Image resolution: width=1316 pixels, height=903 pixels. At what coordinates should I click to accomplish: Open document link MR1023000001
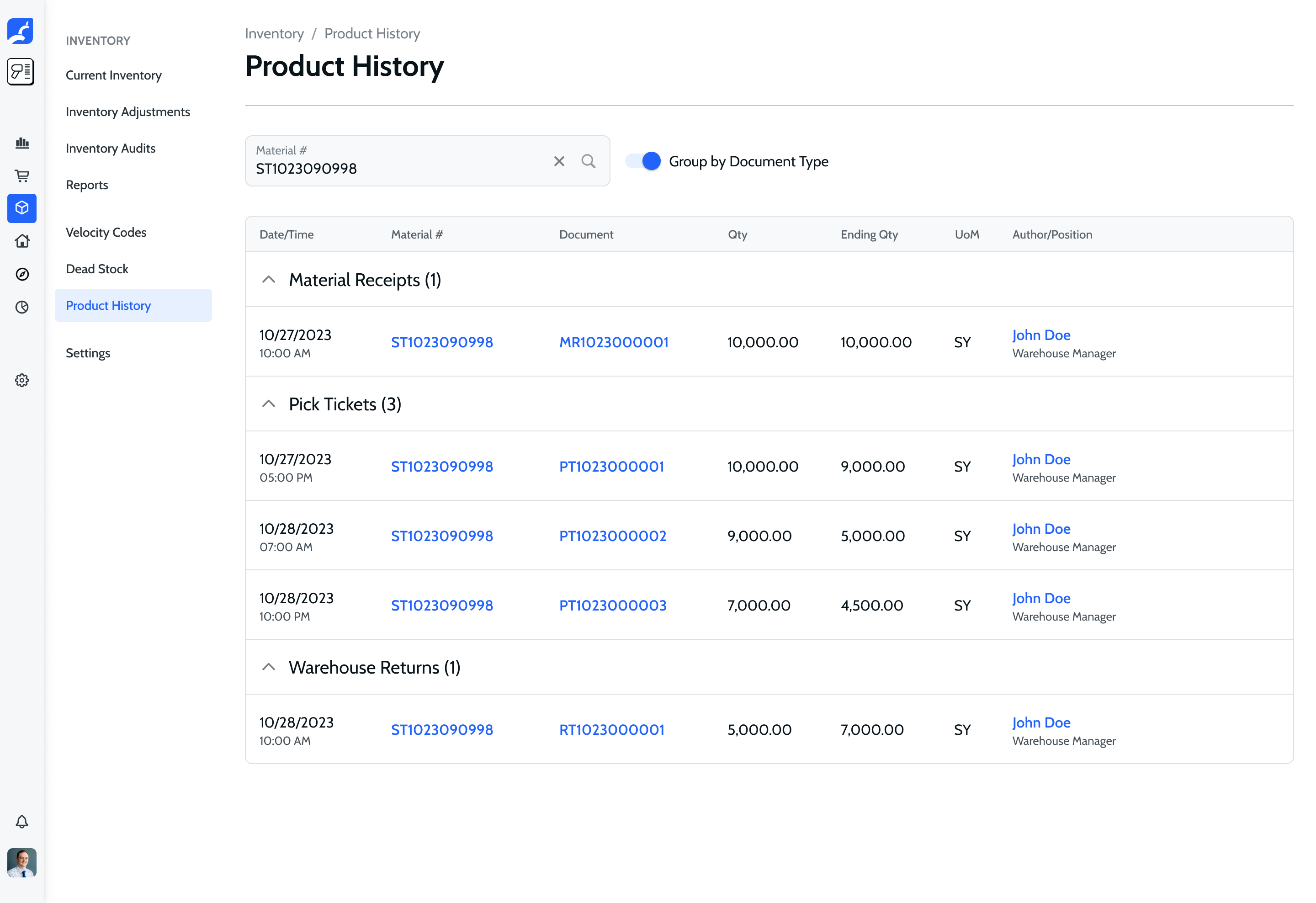click(613, 342)
